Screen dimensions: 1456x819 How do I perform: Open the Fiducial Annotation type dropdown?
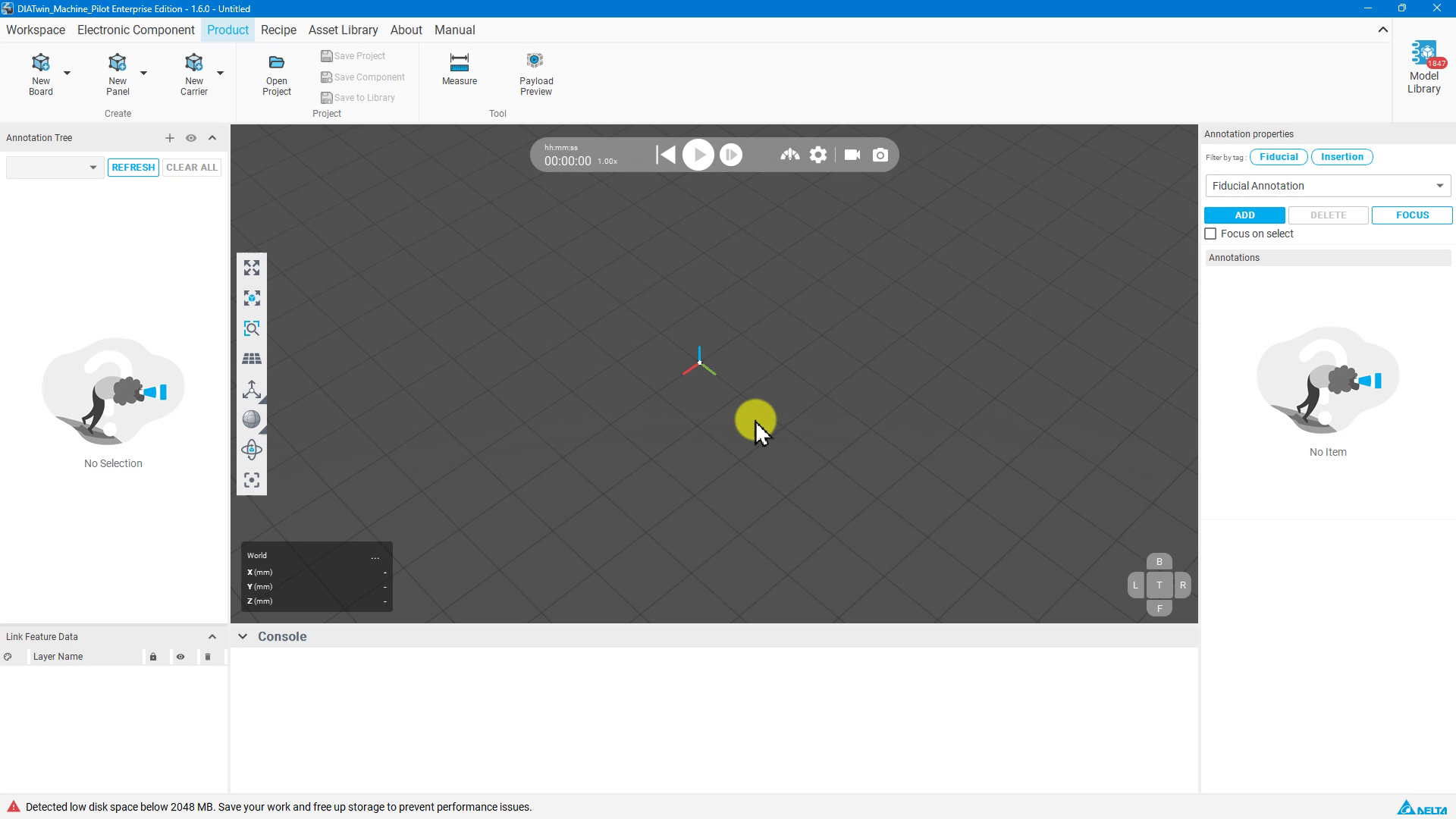tap(1328, 186)
